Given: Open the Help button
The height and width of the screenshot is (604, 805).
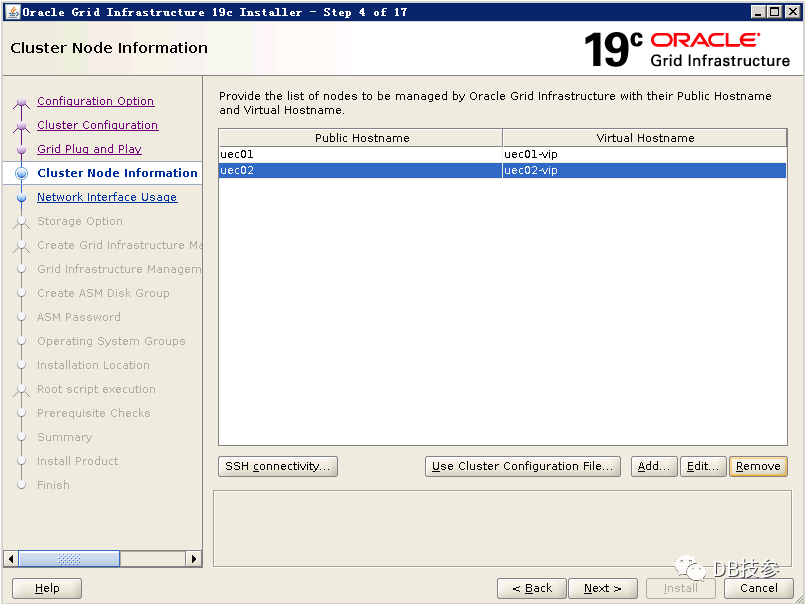Looking at the screenshot, I should click(47, 589).
